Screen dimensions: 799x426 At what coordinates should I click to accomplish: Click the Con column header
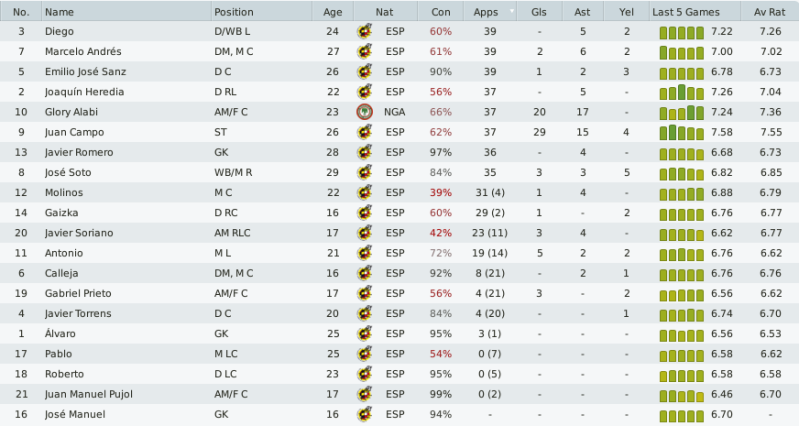440,12
